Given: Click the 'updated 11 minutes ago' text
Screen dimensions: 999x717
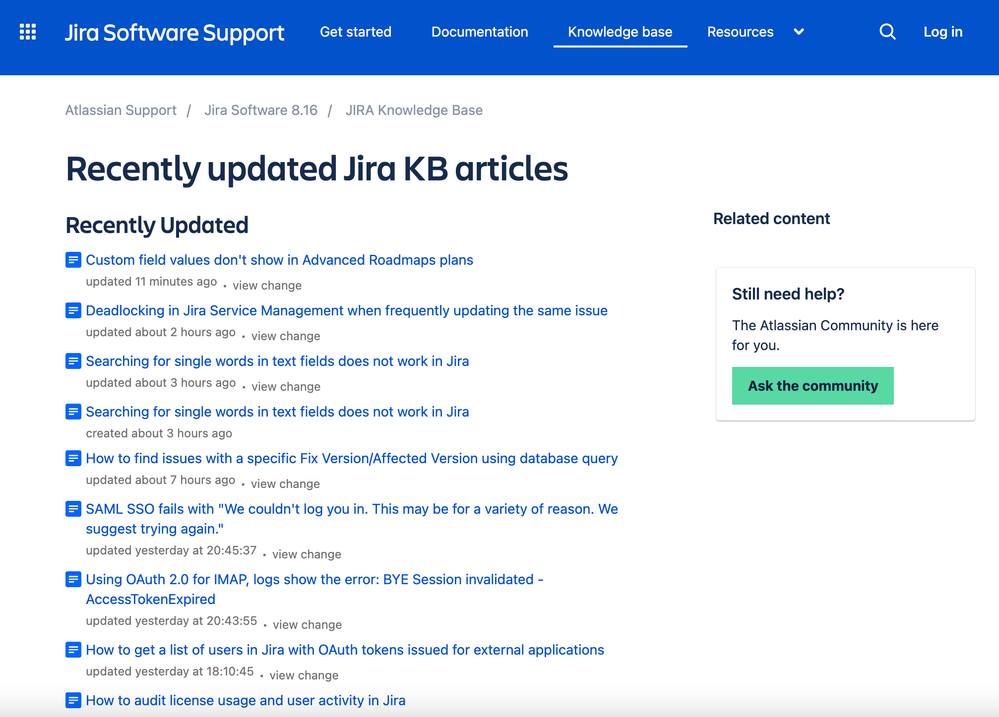Looking at the screenshot, I should point(151,282).
